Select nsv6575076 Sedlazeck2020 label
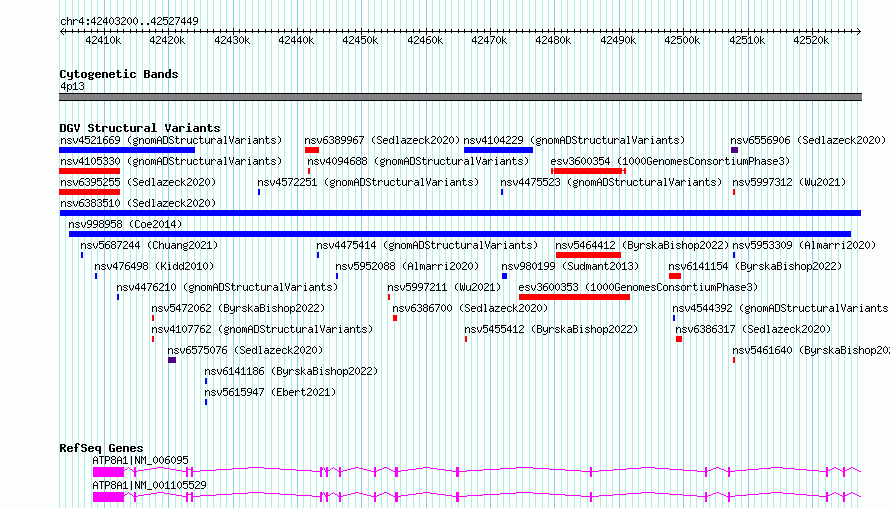890x508 pixels. [x=245, y=350]
